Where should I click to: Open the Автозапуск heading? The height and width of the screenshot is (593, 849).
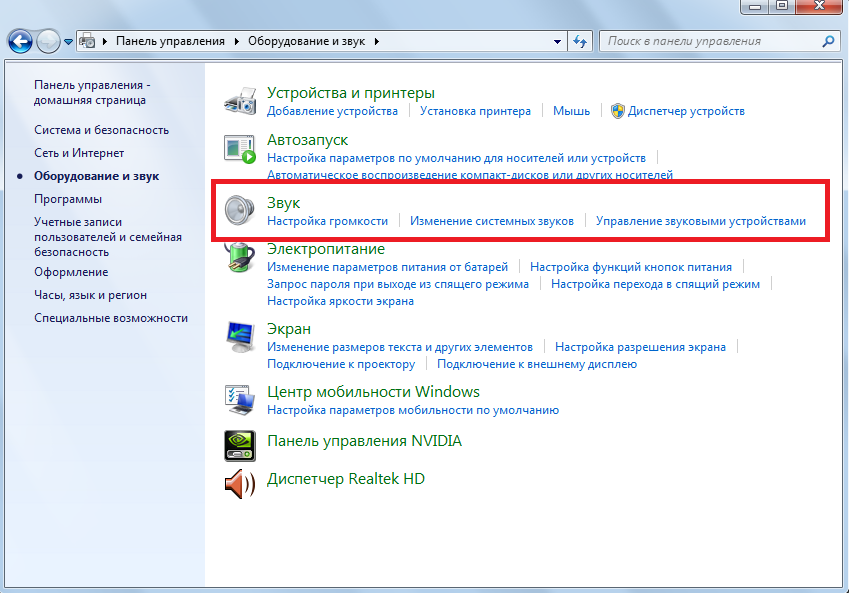click(x=308, y=140)
